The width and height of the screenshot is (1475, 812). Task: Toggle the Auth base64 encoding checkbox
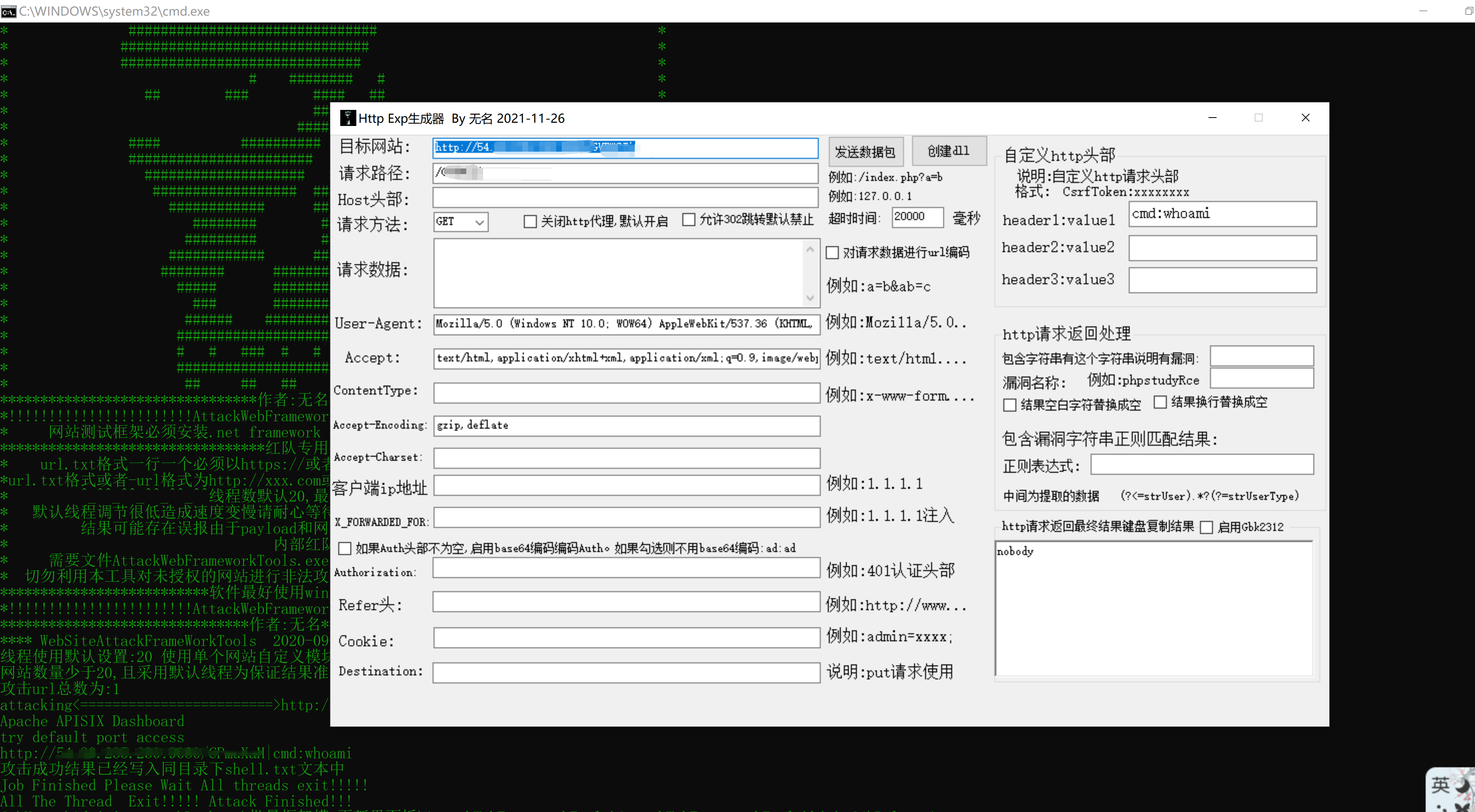click(345, 548)
